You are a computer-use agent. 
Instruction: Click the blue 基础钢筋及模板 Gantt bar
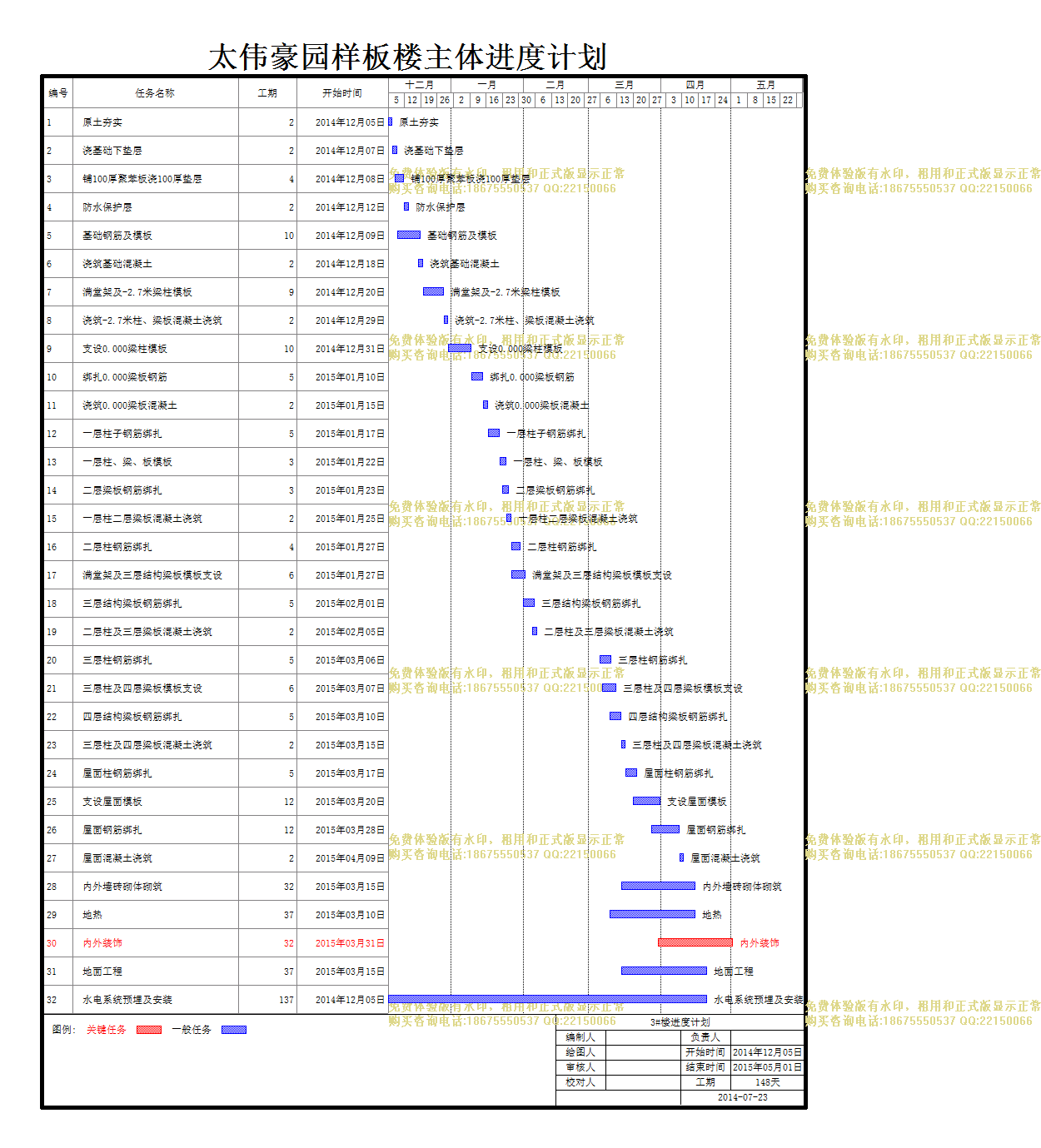[x=409, y=235]
